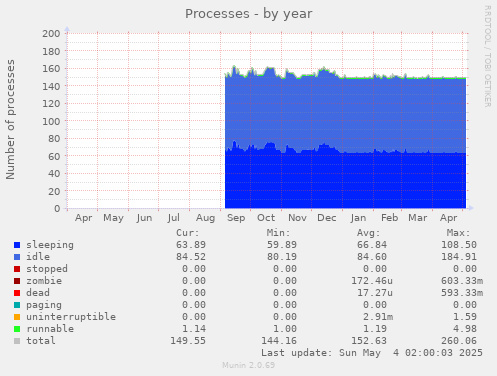Click the 'zombie' legend label
This screenshot has height=376, width=497.
(44, 281)
